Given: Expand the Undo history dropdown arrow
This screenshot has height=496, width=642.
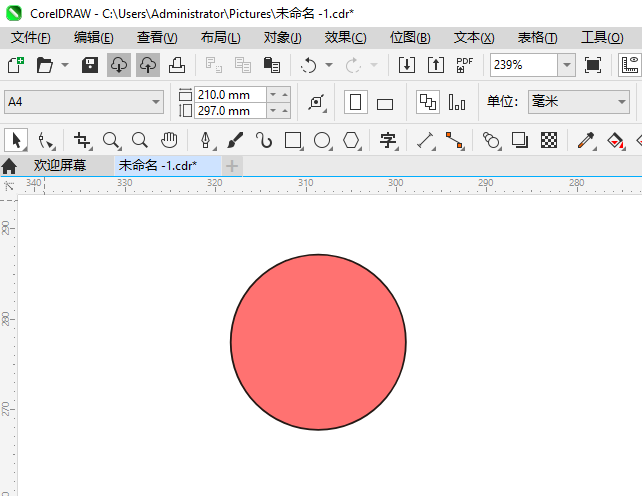Looking at the screenshot, I should [x=329, y=65].
